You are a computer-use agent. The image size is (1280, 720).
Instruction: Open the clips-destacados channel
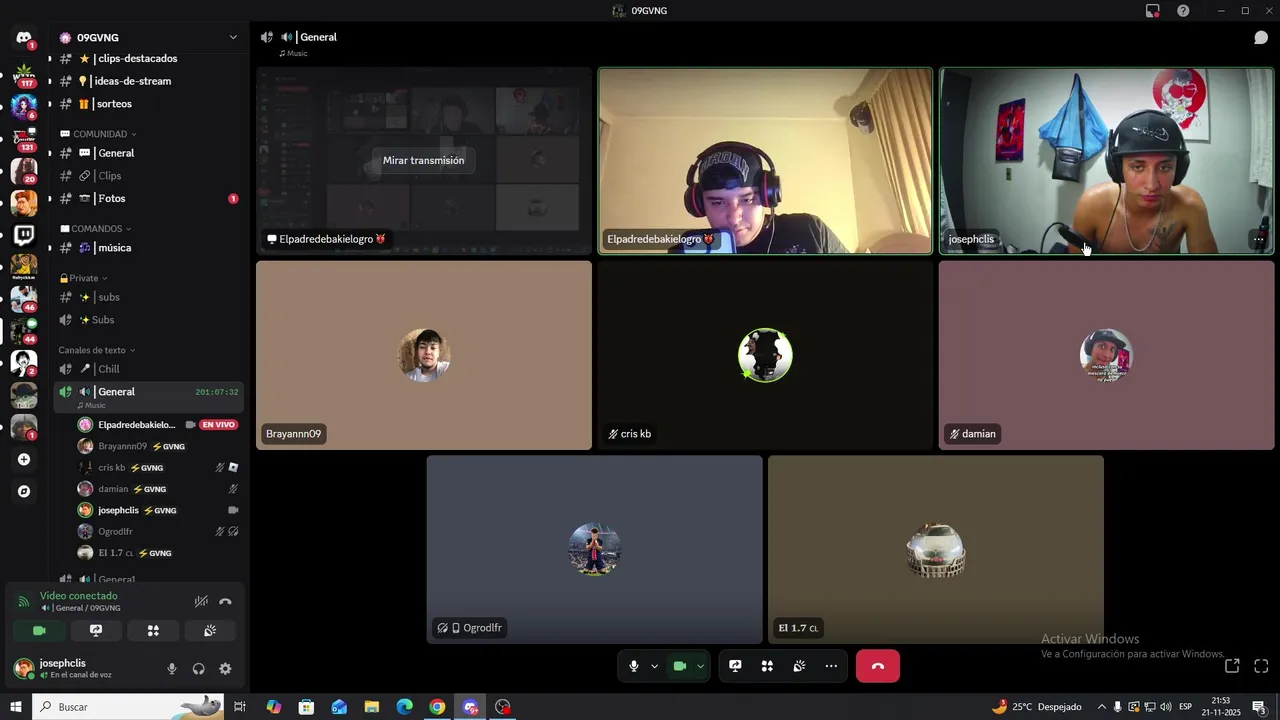148,59
